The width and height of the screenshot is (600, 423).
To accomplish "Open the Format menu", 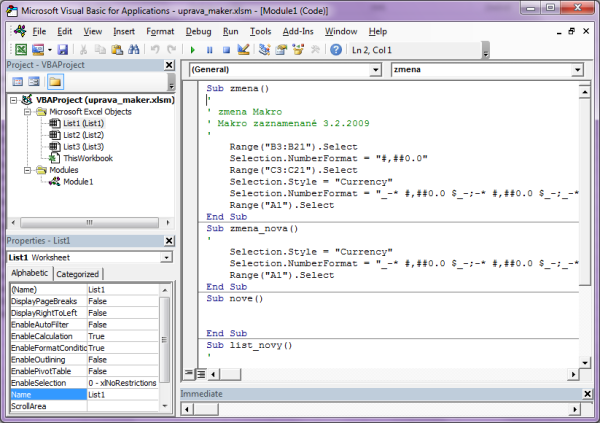I will pyautogui.click(x=160, y=31).
